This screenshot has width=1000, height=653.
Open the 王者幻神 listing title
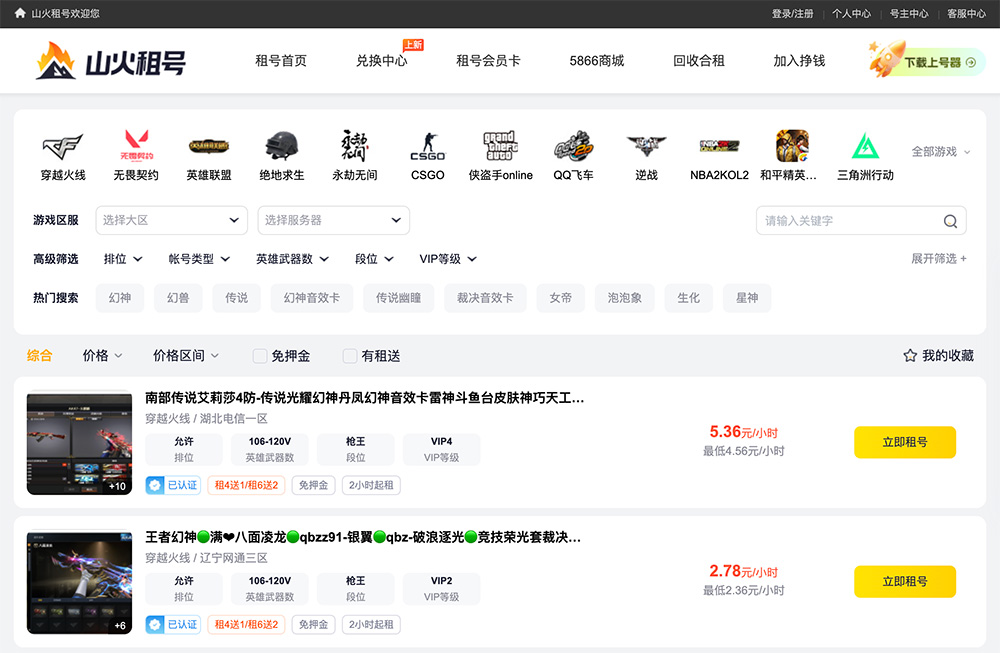point(363,537)
